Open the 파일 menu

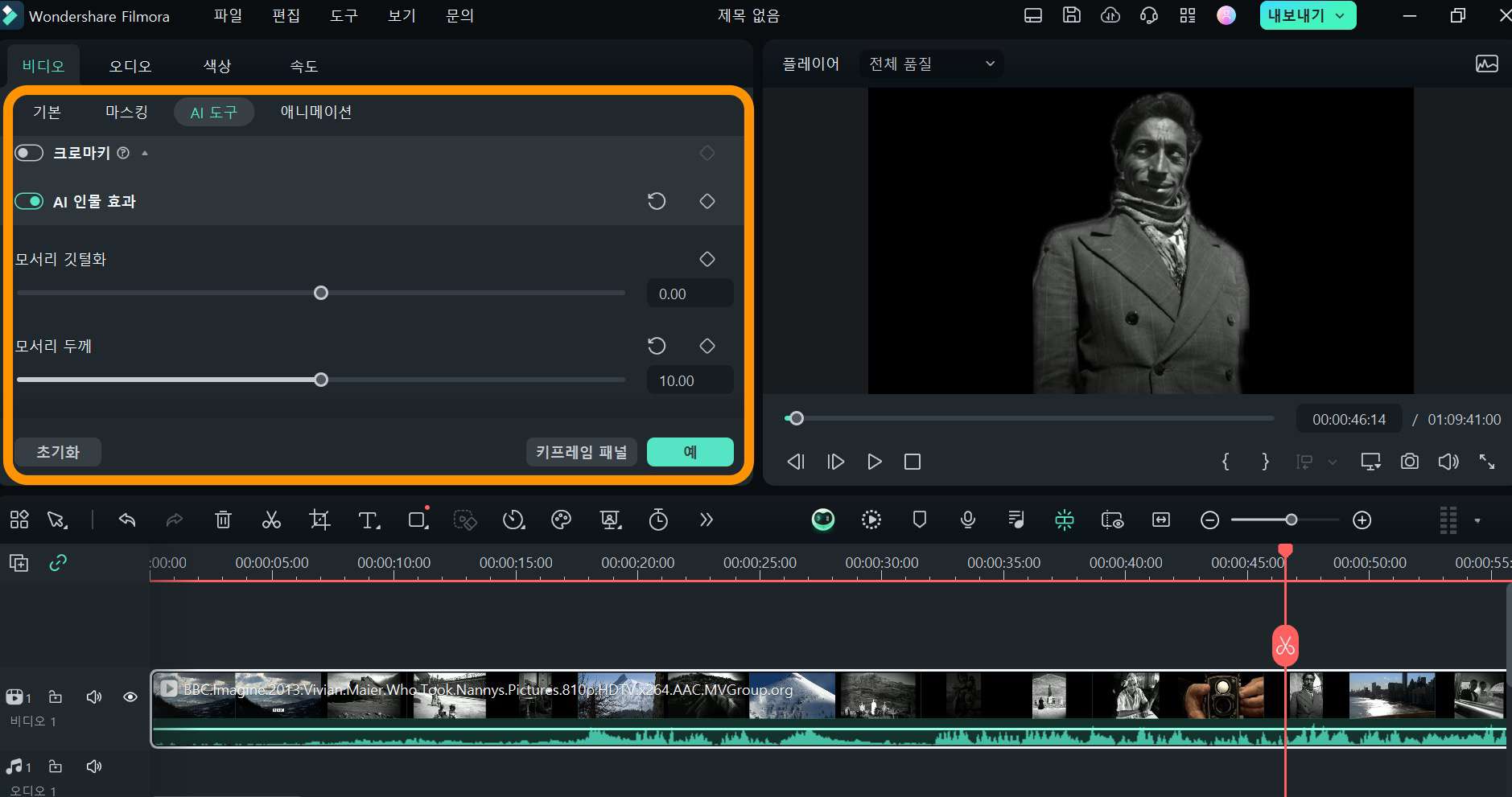click(x=228, y=15)
